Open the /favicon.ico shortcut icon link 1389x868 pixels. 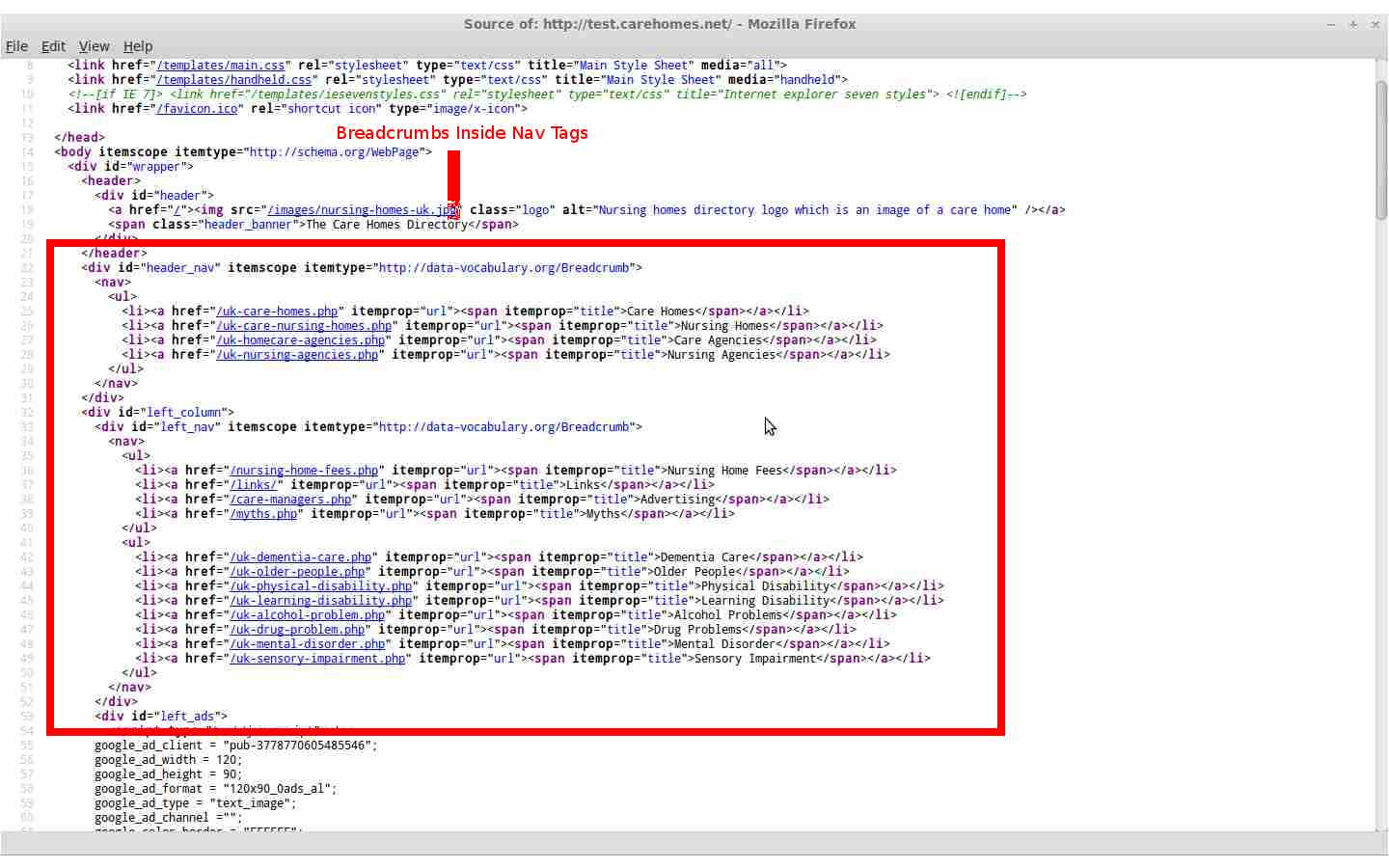[196, 108]
